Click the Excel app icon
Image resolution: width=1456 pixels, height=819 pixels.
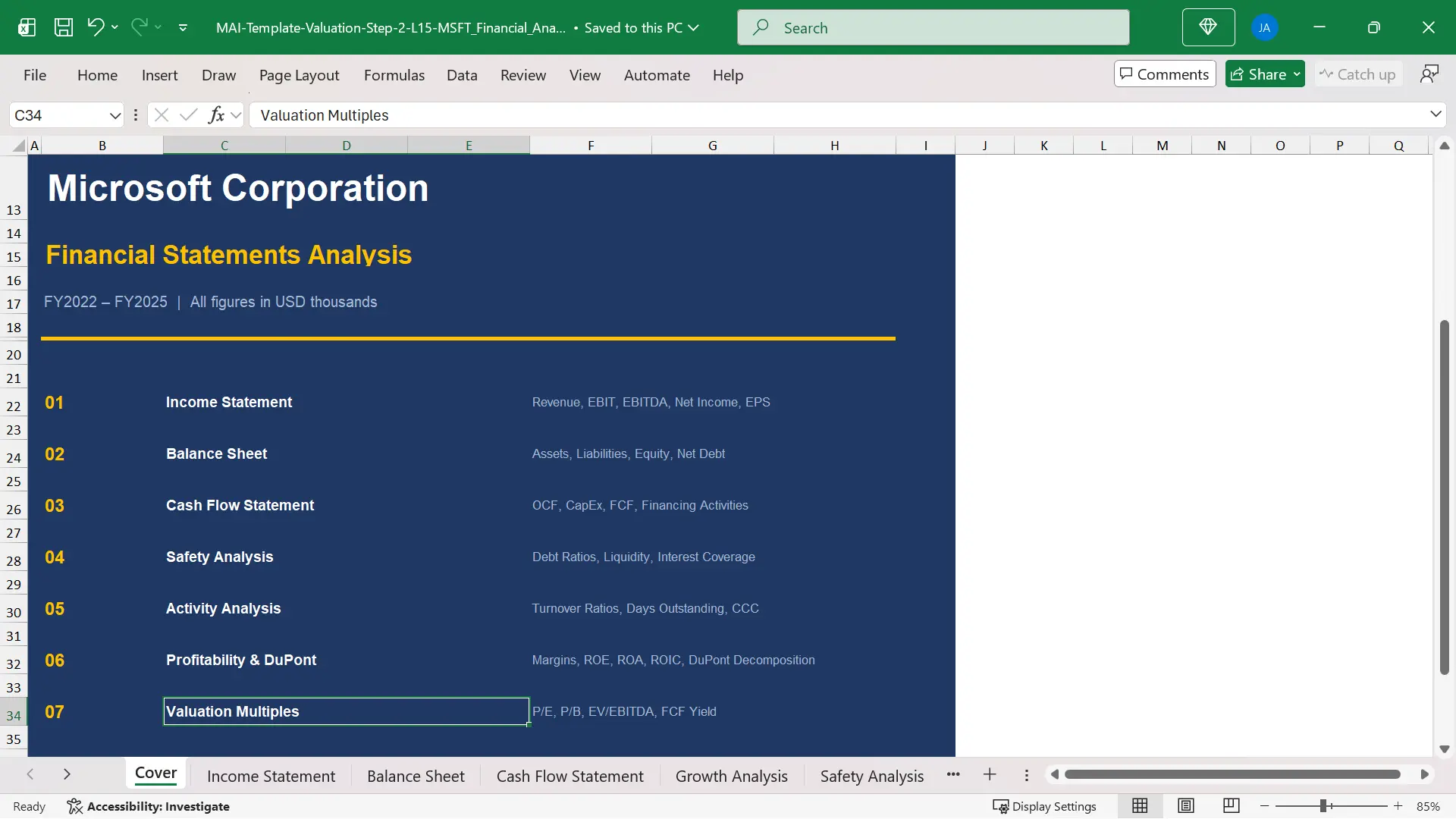point(27,28)
